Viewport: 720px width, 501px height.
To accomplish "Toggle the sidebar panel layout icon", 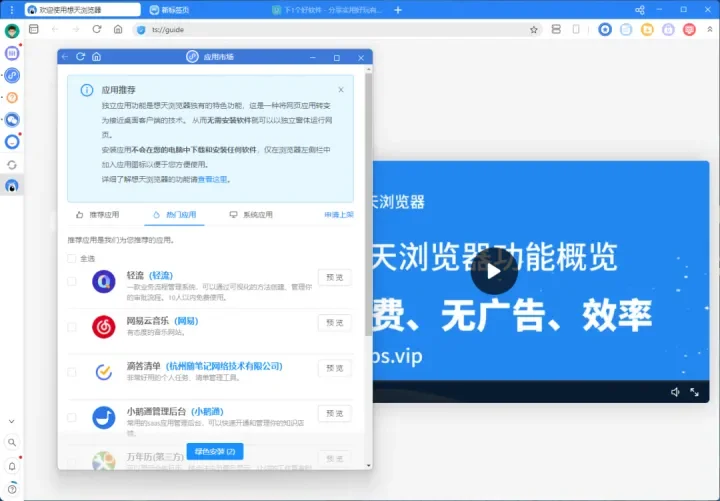I will click(x=34, y=29).
